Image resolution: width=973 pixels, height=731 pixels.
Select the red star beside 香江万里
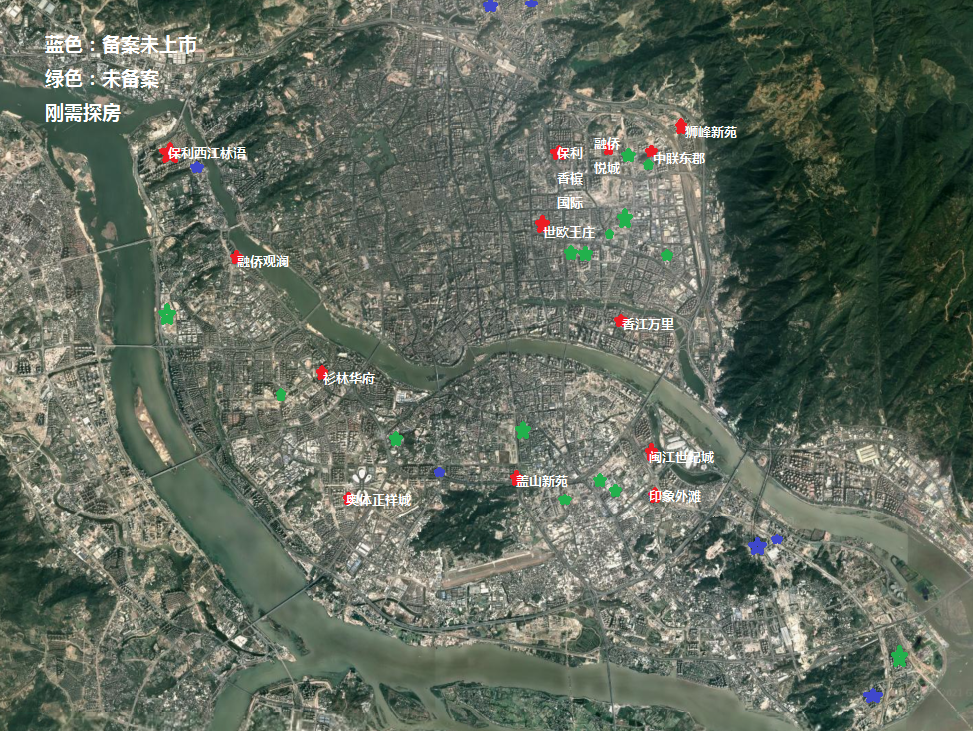(619, 320)
